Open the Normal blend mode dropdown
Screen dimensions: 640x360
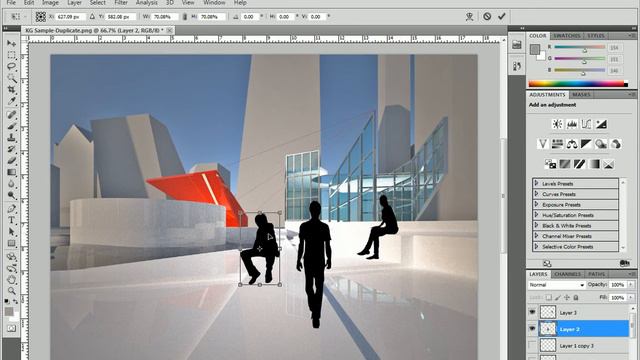tap(557, 284)
